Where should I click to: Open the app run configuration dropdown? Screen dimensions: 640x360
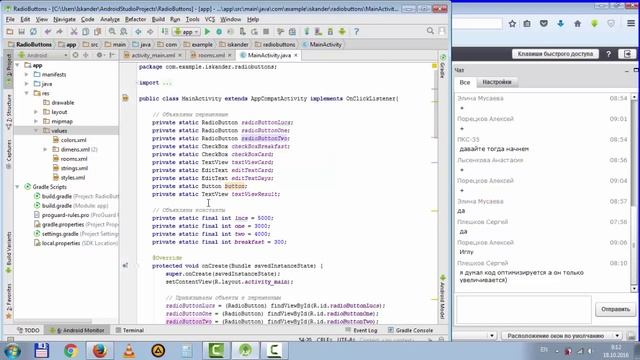coord(186,31)
